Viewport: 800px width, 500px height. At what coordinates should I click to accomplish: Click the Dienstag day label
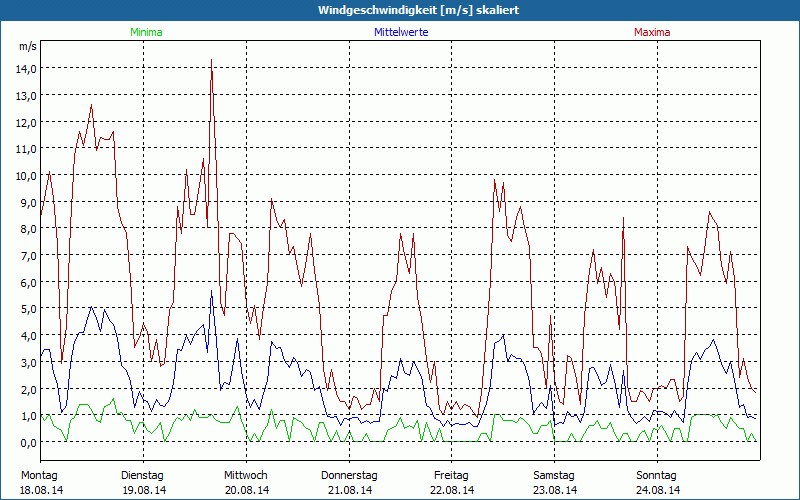[x=142, y=476]
